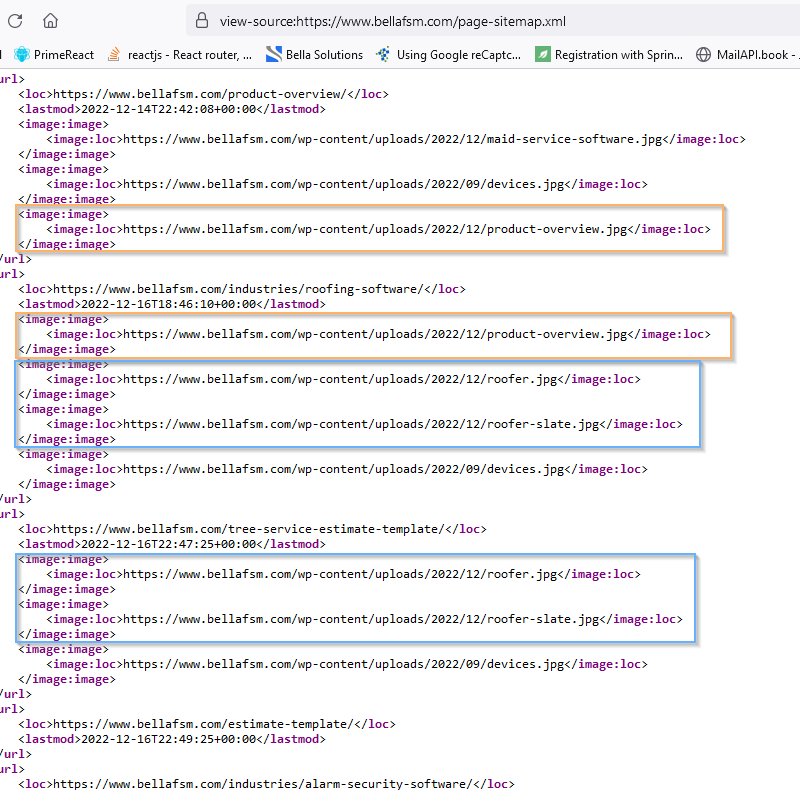Go to the browser home page

click(x=51, y=20)
